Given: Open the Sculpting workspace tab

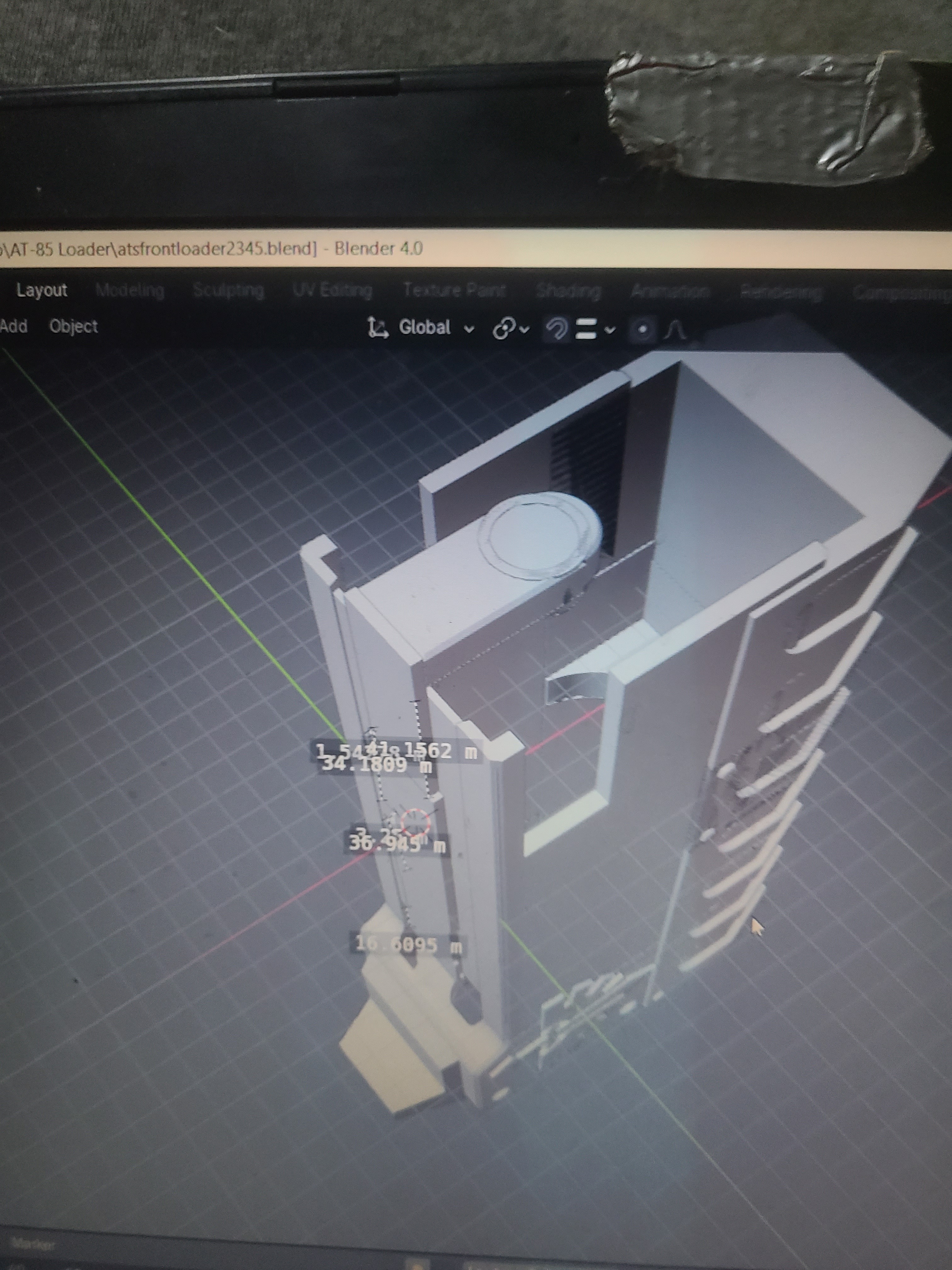Looking at the screenshot, I should tap(228, 290).
